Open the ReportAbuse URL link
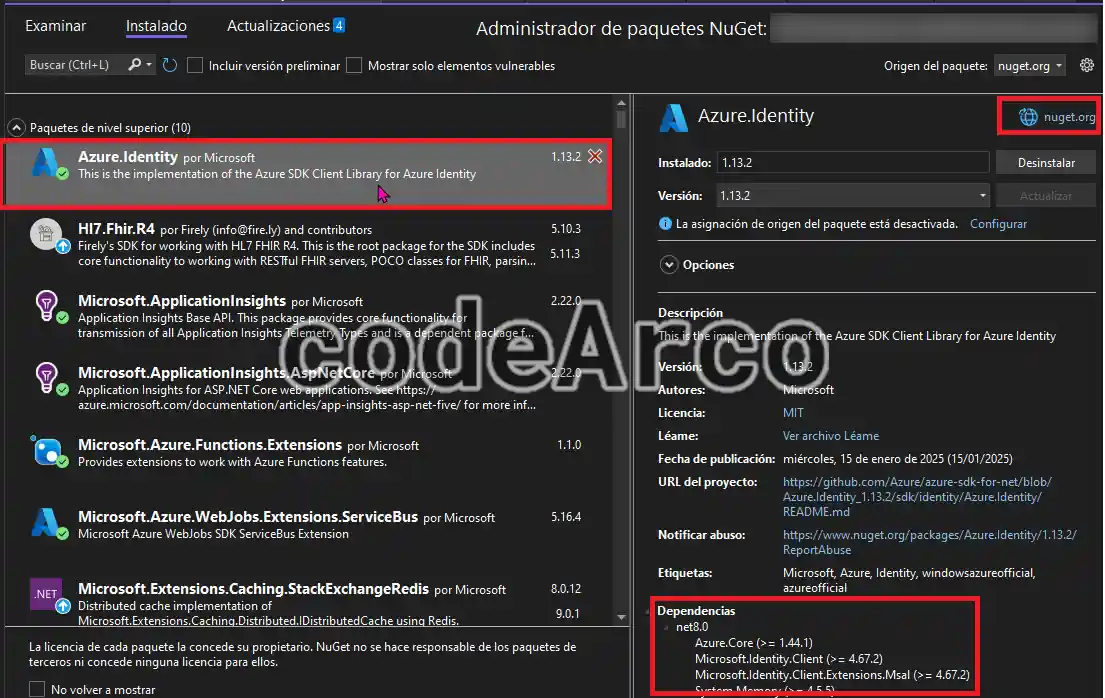The width and height of the screenshot is (1105, 698). click(930, 542)
